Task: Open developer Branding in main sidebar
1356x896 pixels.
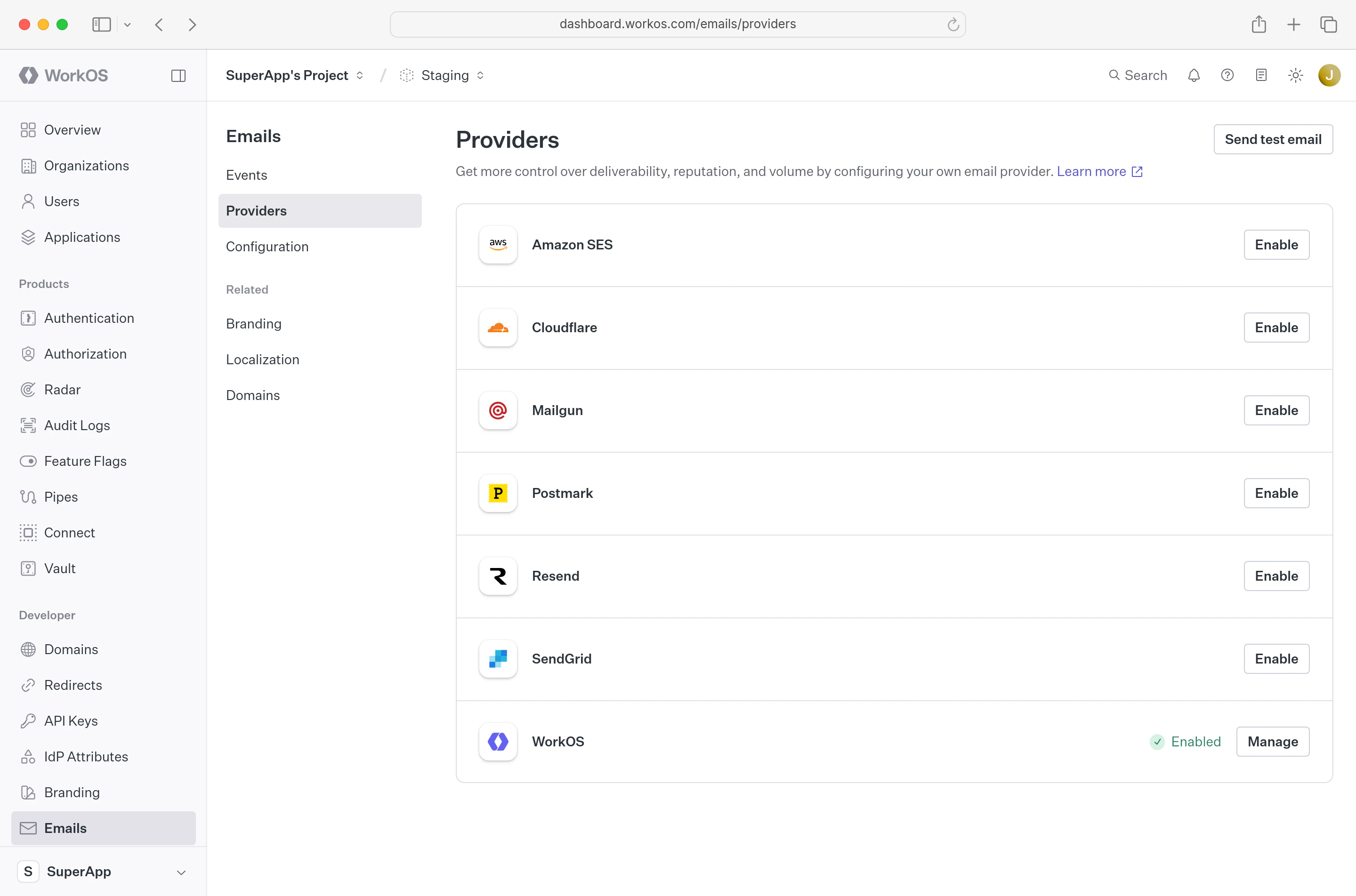Action: pos(103,792)
